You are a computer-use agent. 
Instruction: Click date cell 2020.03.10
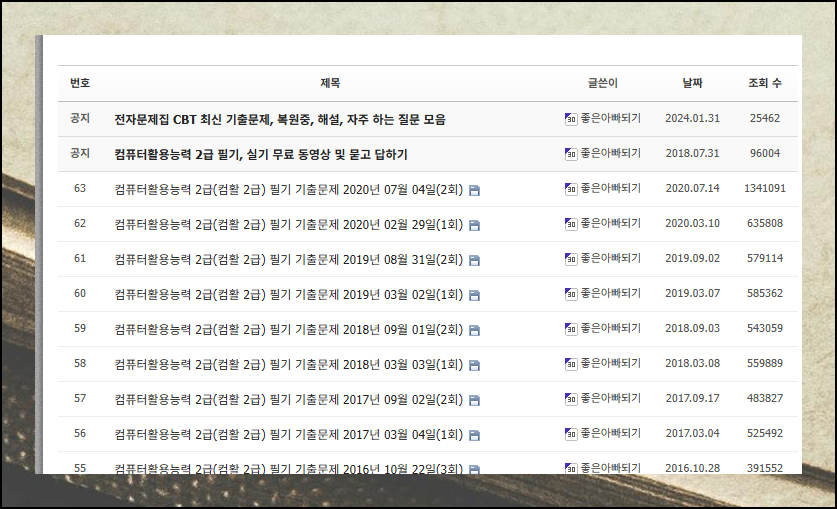692,224
